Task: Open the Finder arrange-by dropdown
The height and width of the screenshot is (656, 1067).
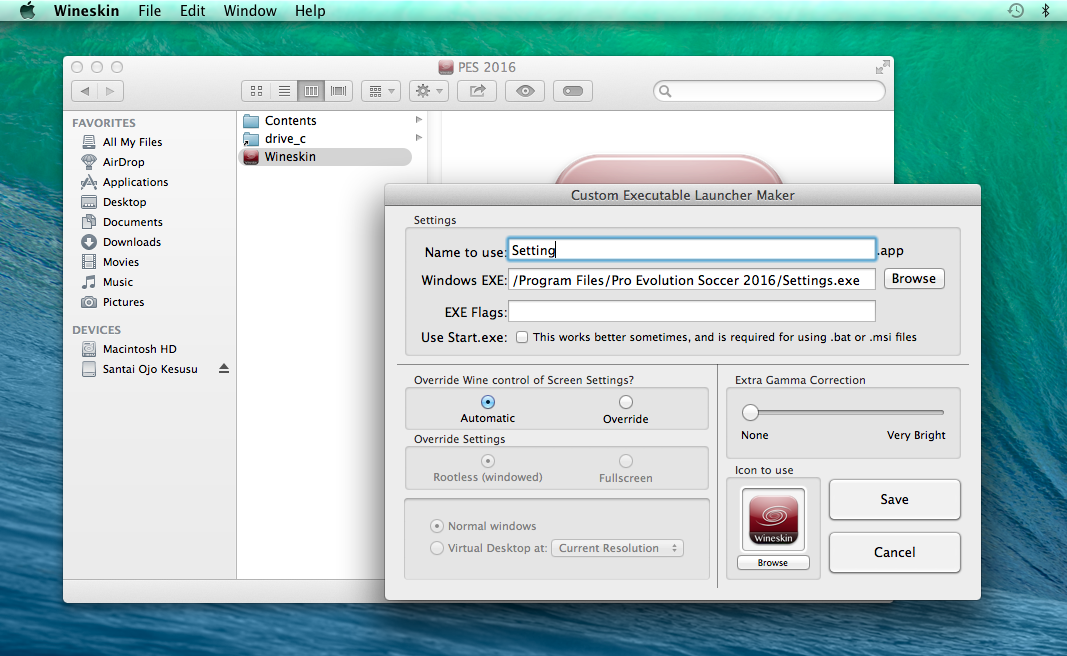Action: (x=381, y=91)
